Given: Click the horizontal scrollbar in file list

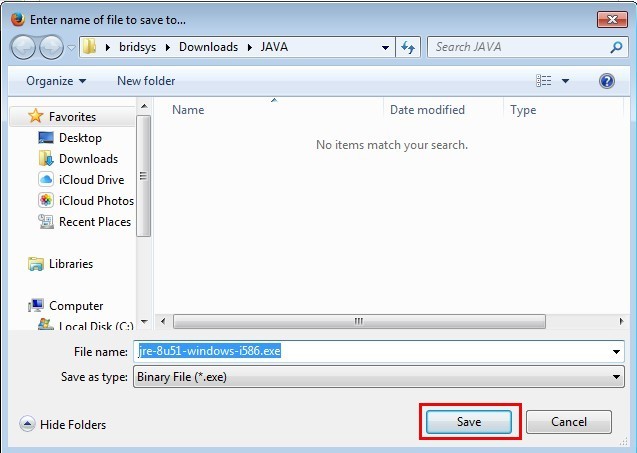Looking at the screenshot, I should 357,322.
